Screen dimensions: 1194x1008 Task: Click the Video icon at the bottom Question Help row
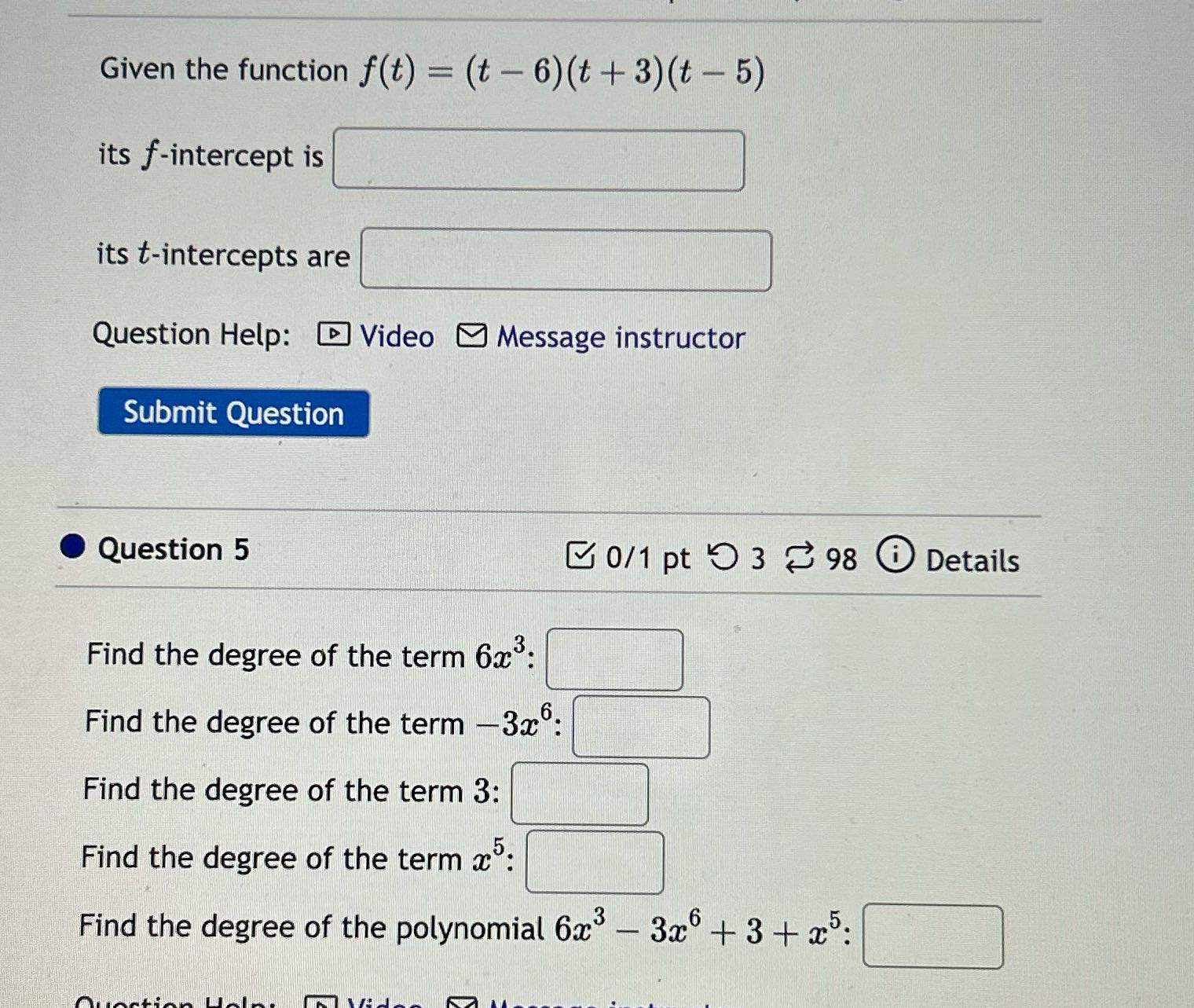(x=322, y=1002)
